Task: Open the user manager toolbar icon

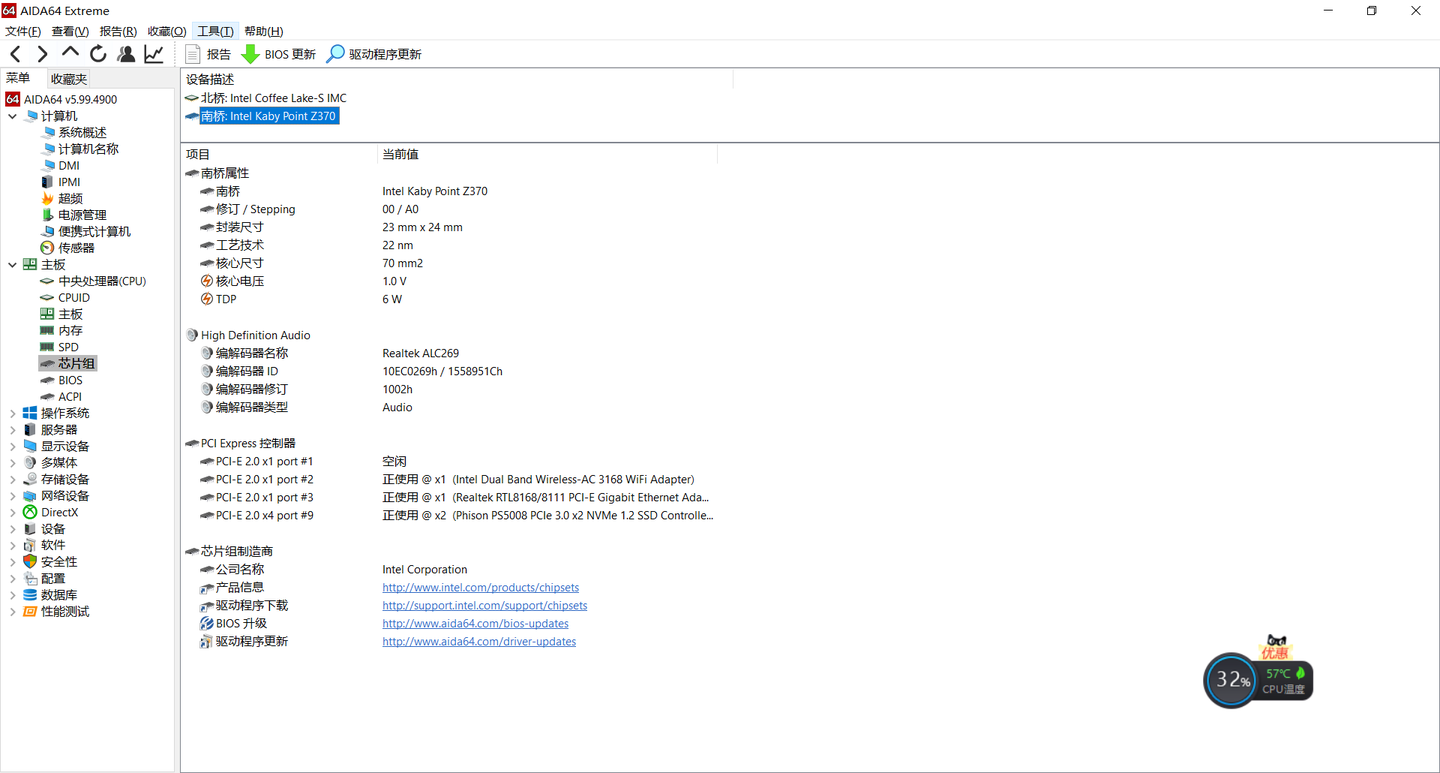Action: pyautogui.click(x=126, y=53)
